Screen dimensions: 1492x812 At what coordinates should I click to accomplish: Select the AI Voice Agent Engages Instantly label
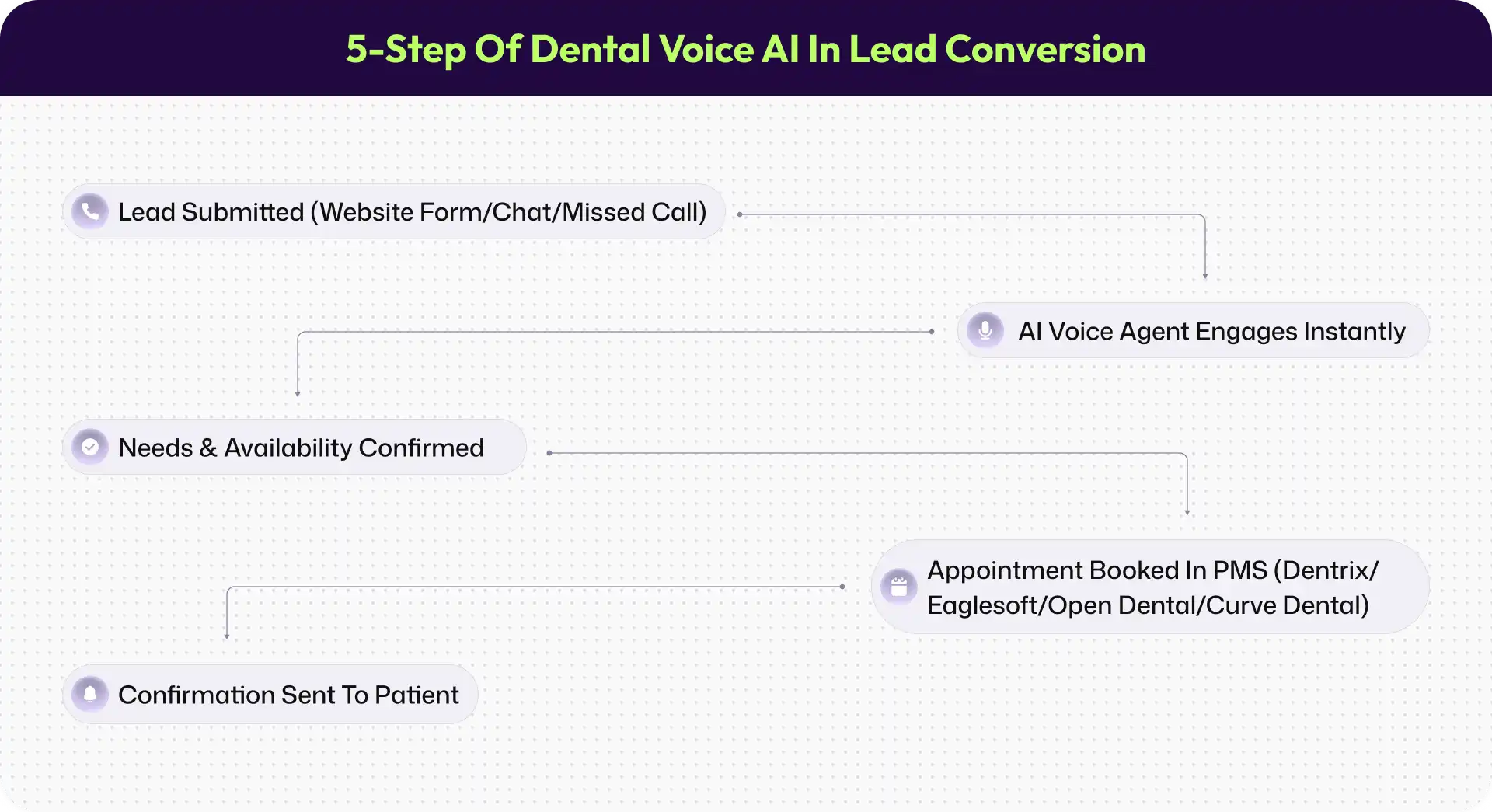[1211, 332]
